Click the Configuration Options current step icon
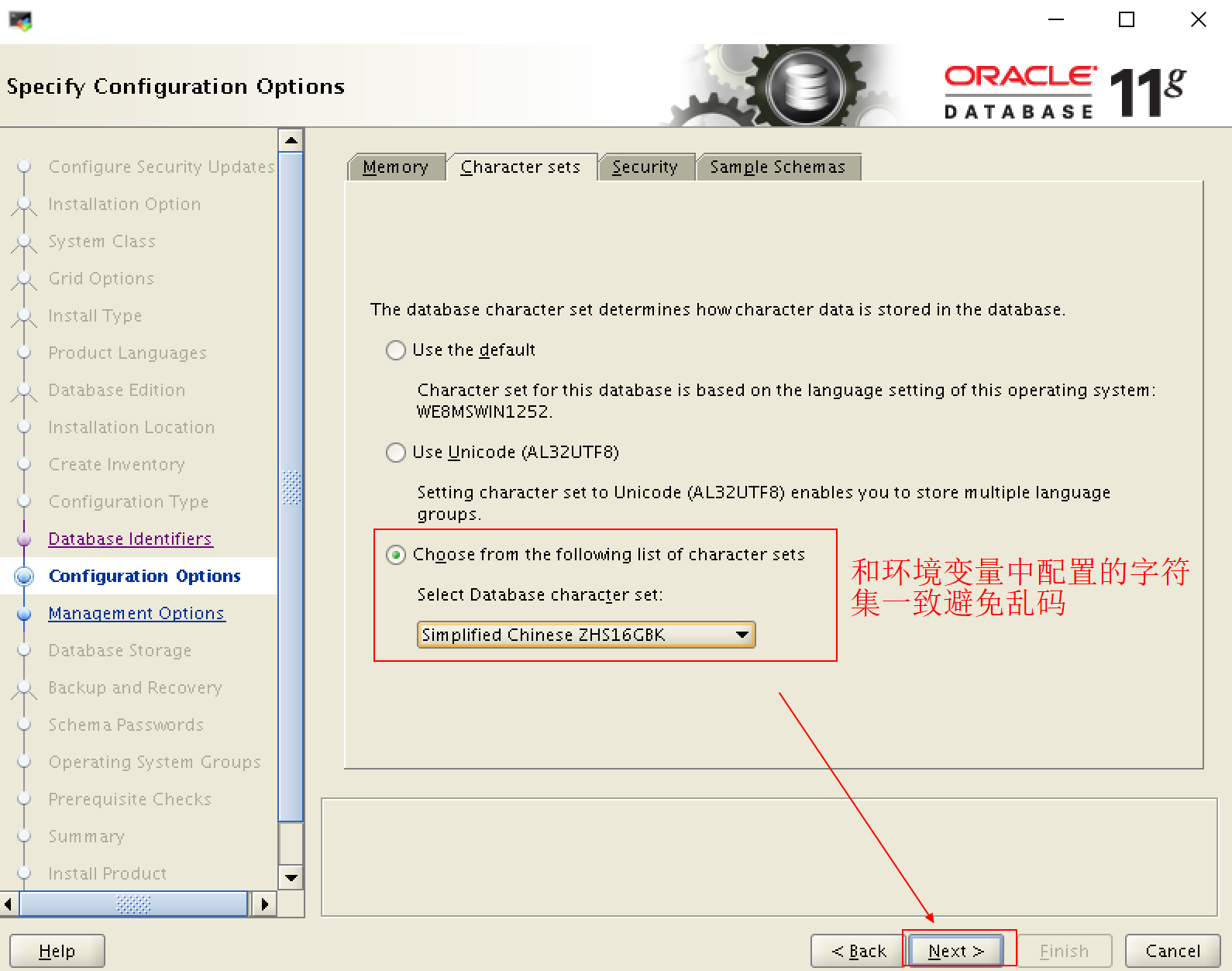This screenshot has height=971, width=1232. click(x=25, y=577)
